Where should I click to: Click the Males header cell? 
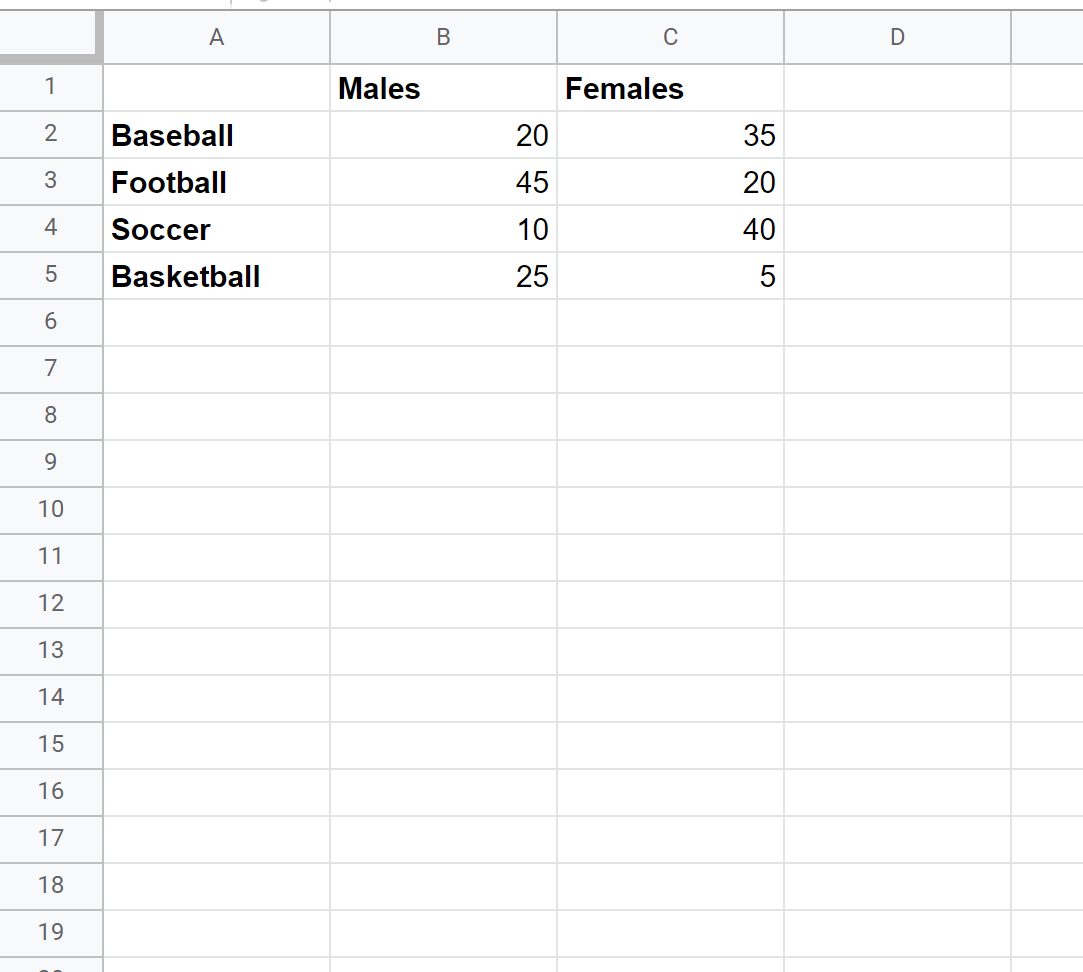click(443, 88)
